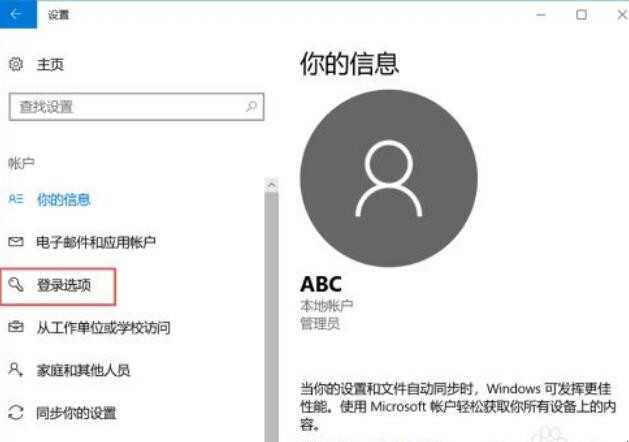Select 你的信息 in the sidebar
This screenshot has height=442, width=629.
63,199
